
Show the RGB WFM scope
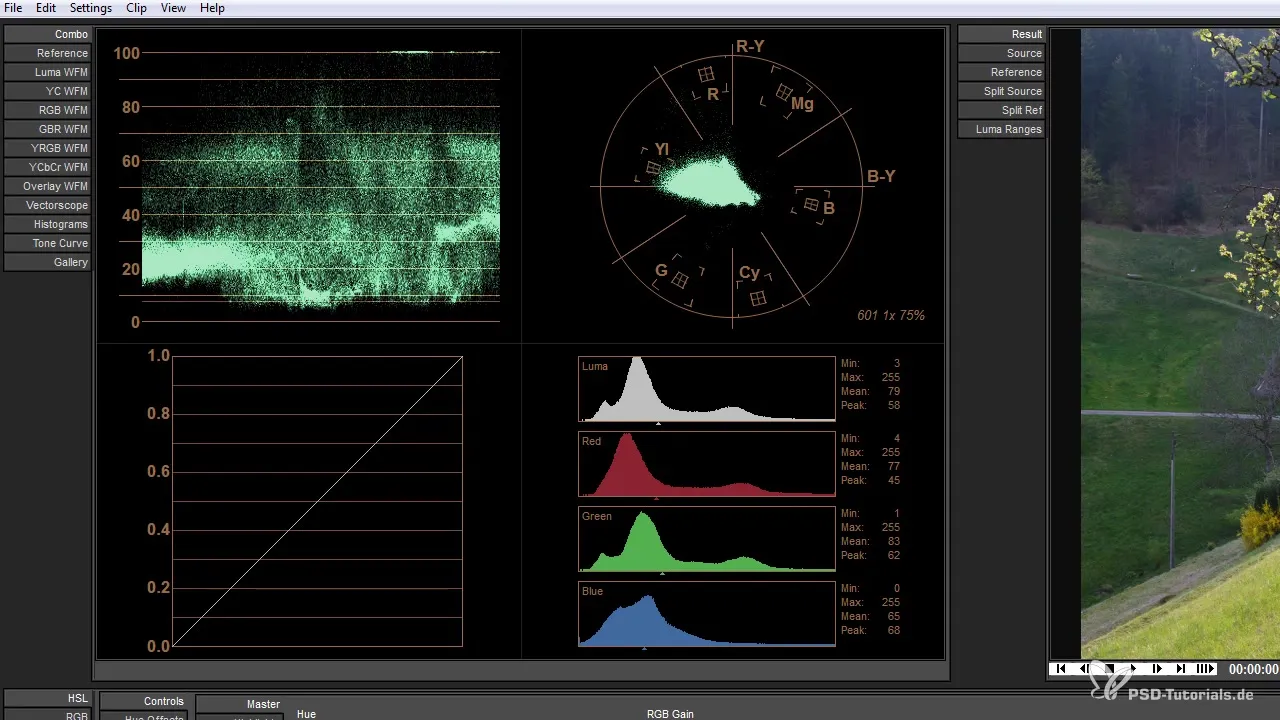(x=47, y=110)
